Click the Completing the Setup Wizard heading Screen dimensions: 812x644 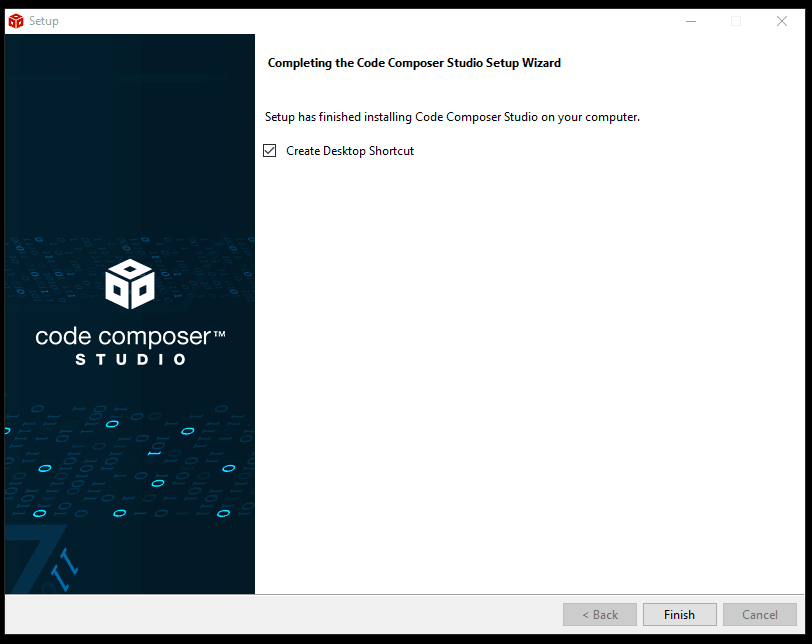(x=414, y=63)
